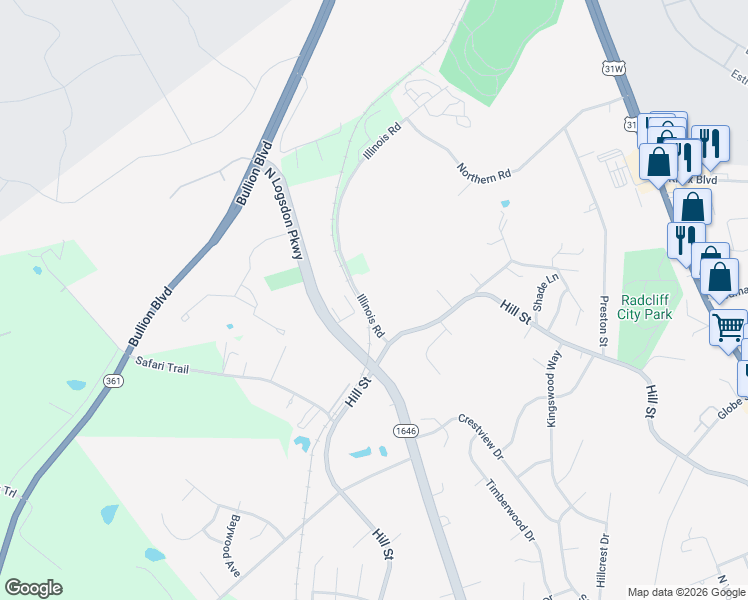Open the Google logo link
Viewport: 748px width, 600px height.
(33, 588)
